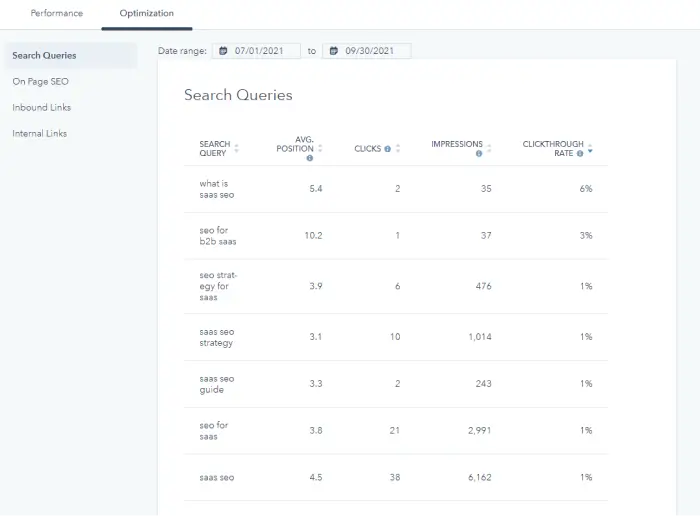Click the 09/30/2021 end date field
The height and width of the screenshot is (516, 700).
point(372,51)
